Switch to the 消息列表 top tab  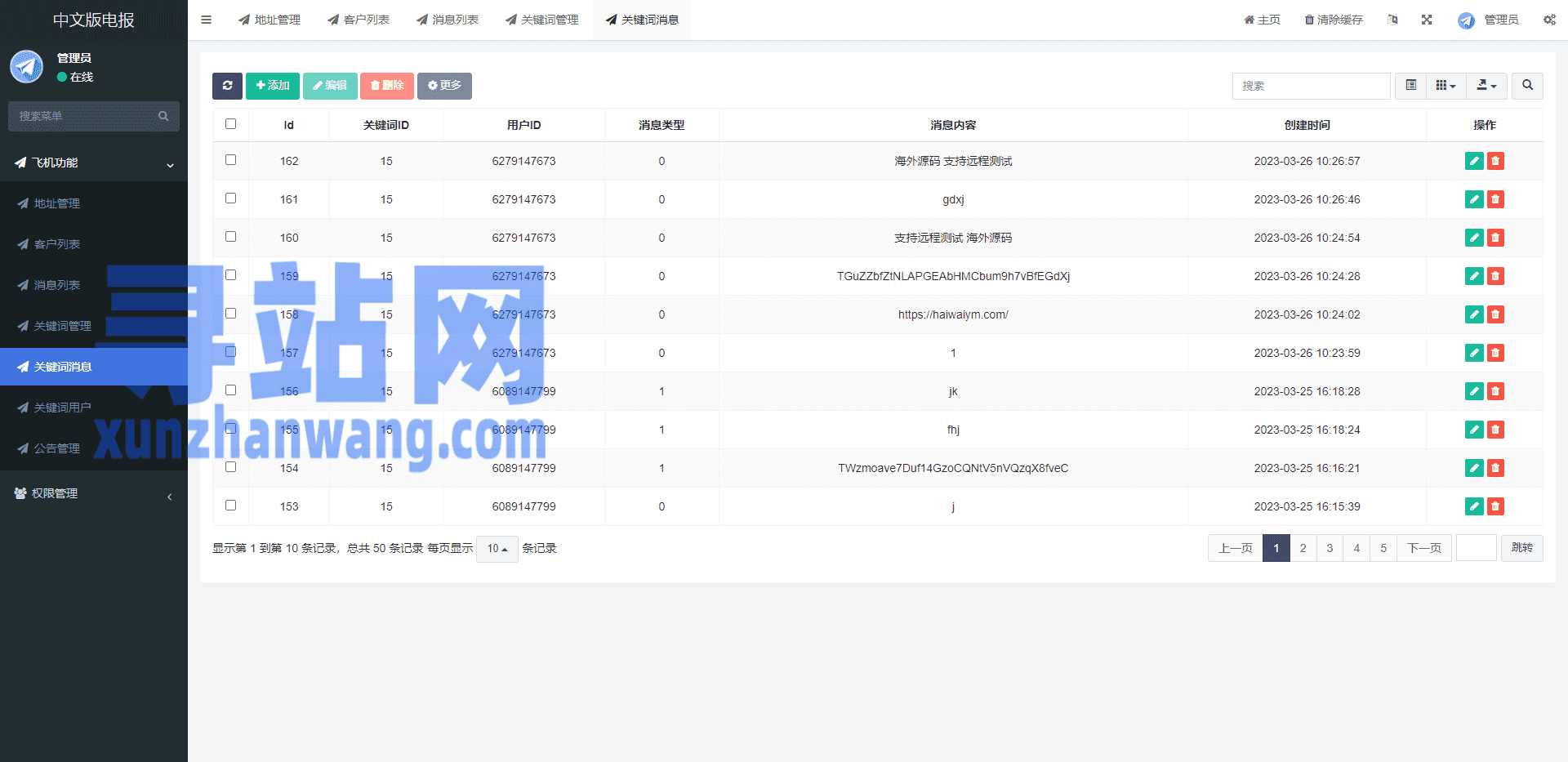(448, 20)
